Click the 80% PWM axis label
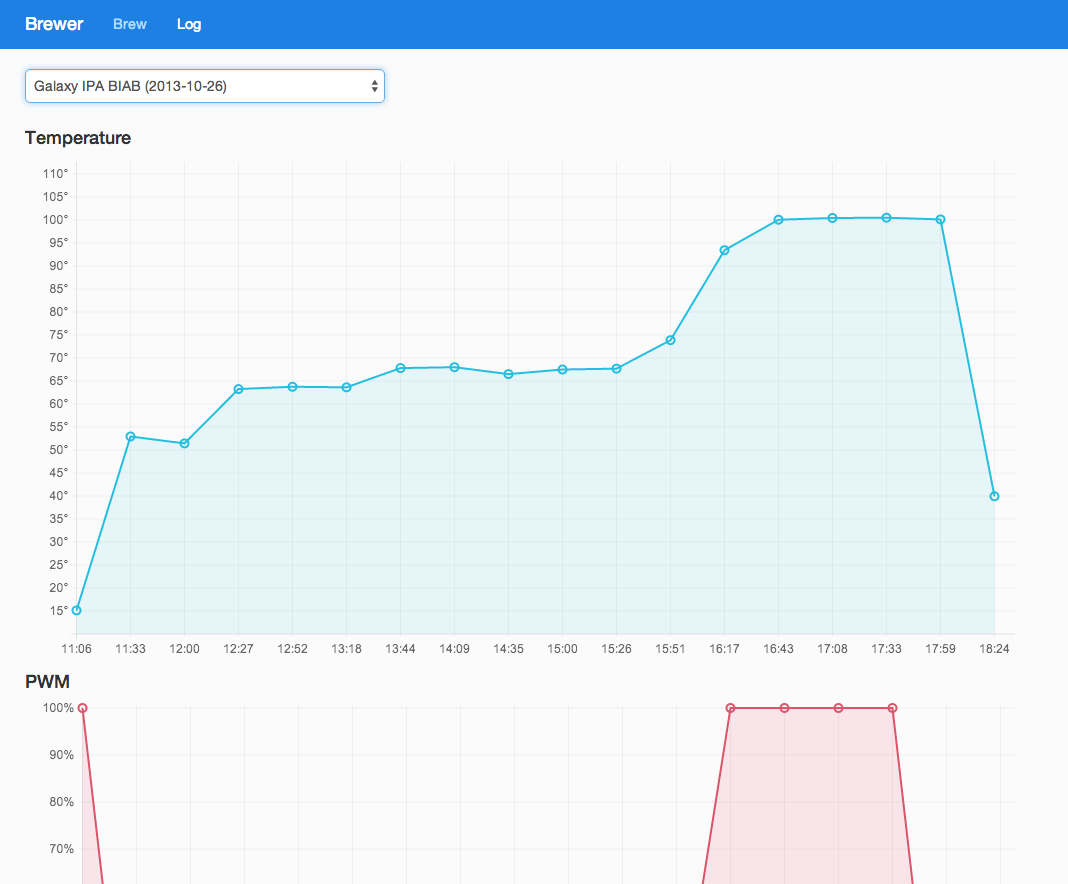1068x884 pixels. 61,802
